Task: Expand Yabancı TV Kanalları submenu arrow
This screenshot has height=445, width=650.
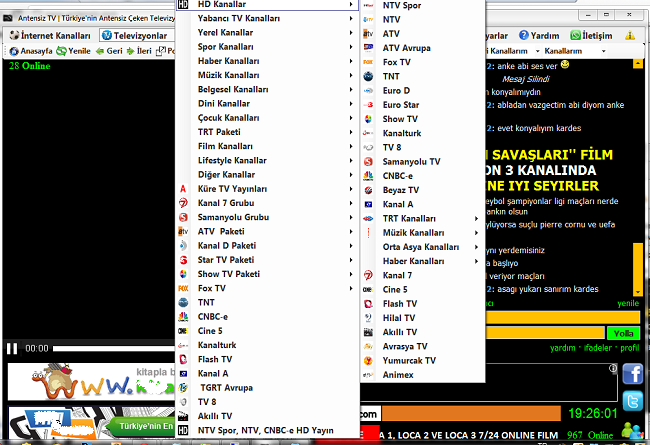Action: (x=351, y=18)
